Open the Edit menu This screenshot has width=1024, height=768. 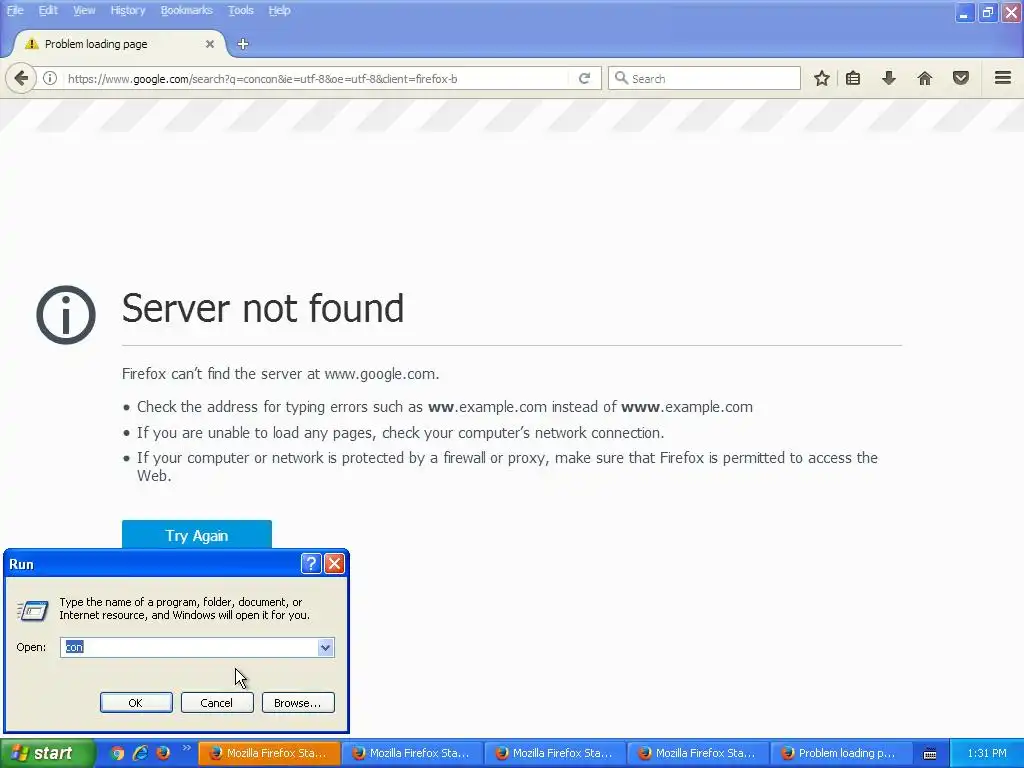(x=48, y=10)
